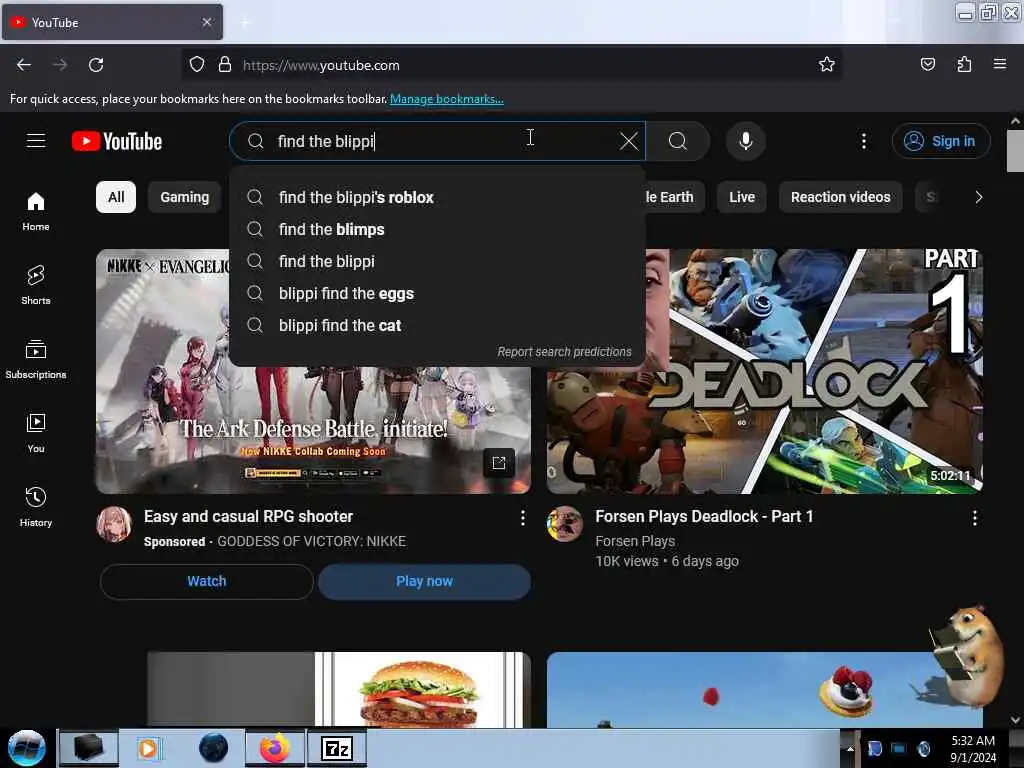Open the YouTube guide hamburger menu
Image resolution: width=1024 pixels, height=768 pixels.
(x=36, y=141)
